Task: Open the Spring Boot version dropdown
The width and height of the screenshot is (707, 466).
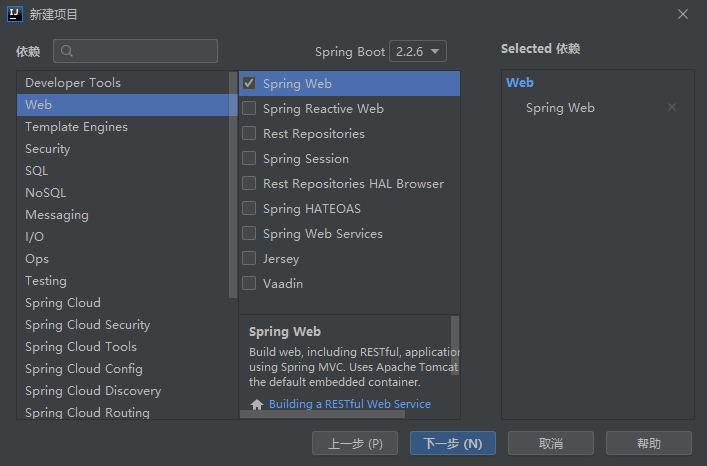Action: tap(418, 51)
